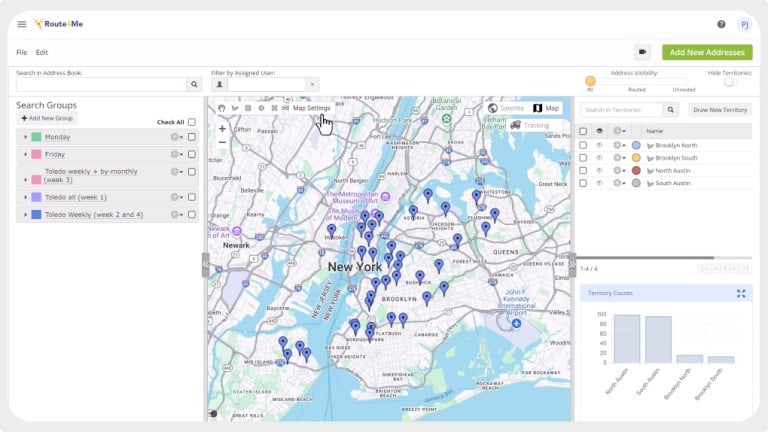Click Add New Group button
This screenshot has width=768, height=432.
click(x=47, y=118)
